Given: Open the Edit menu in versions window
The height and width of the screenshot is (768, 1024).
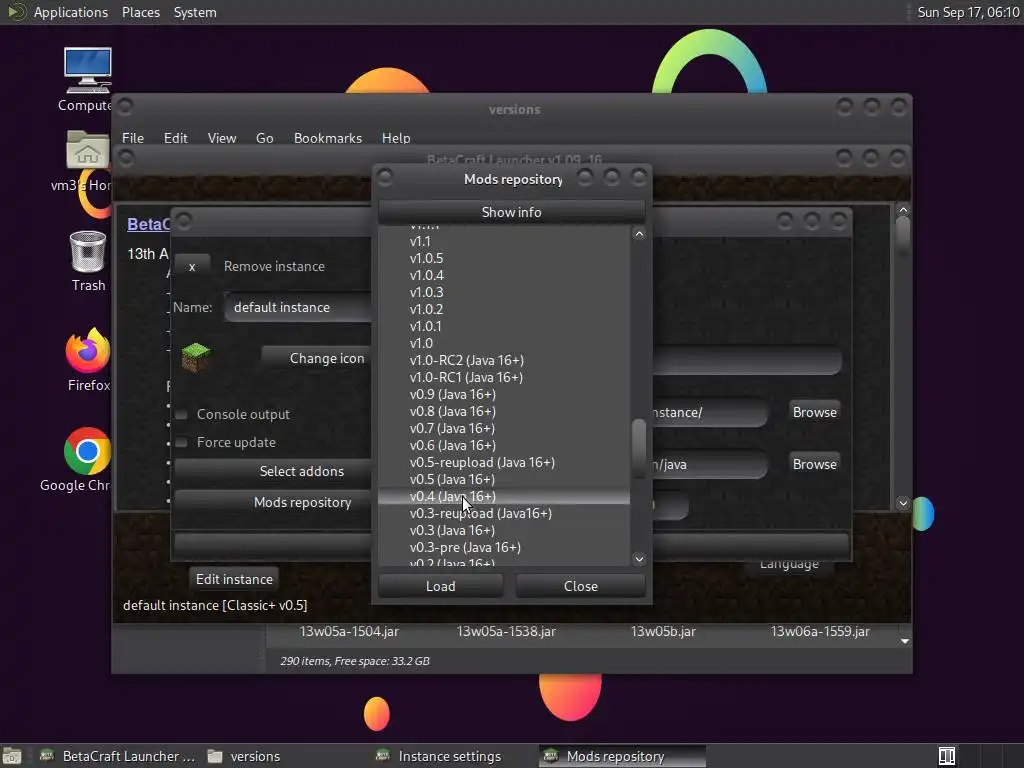Looking at the screenshot, I should 175,138.
